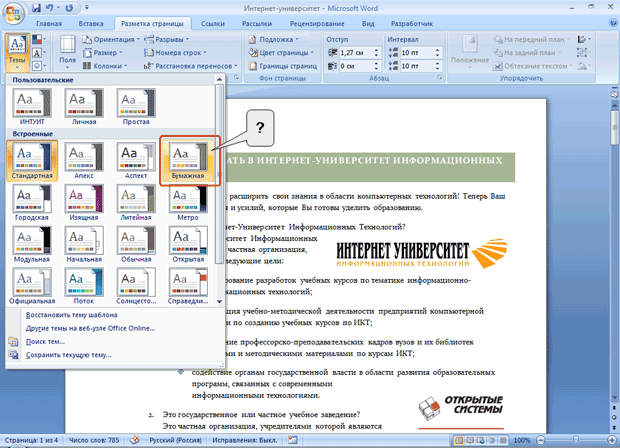Select the Модульная theme
The height and width of the screenshot is (448, 620).
pos(32,245)
